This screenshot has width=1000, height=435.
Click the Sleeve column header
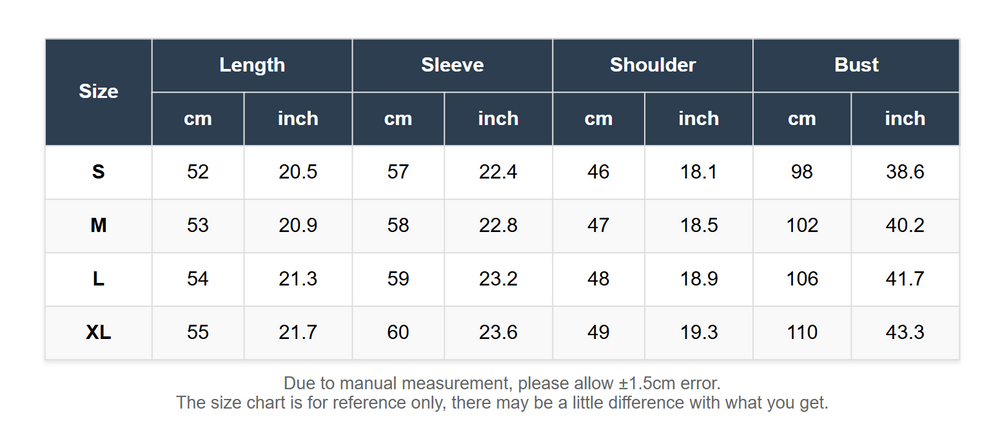point(452,65)
